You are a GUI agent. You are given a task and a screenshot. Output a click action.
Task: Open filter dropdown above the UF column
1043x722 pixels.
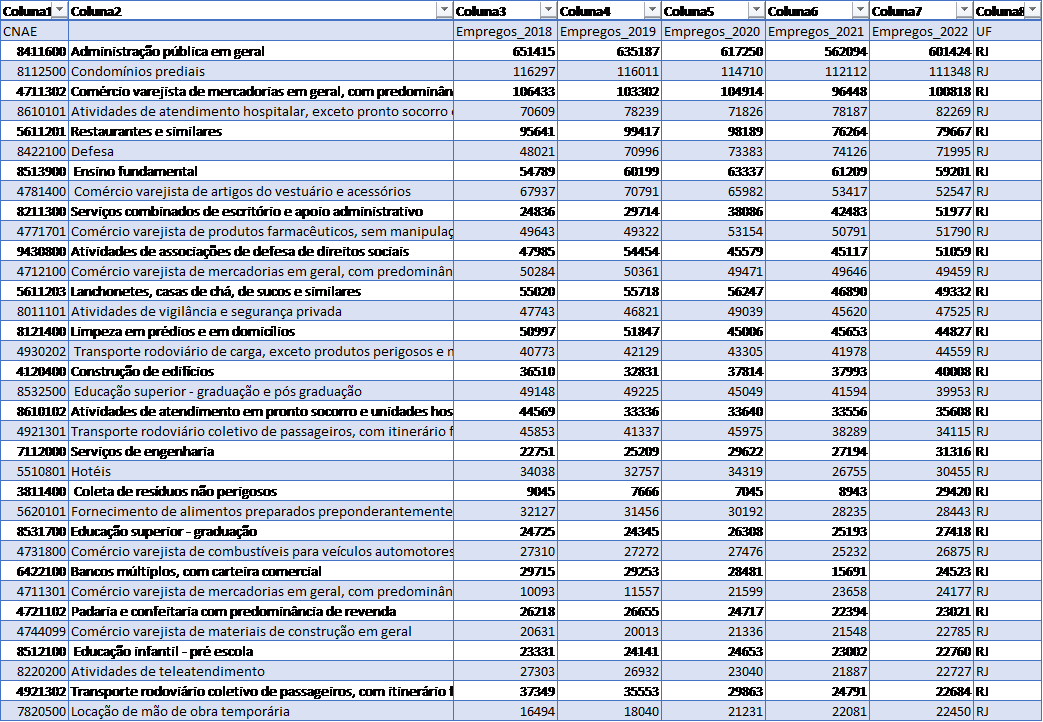[x=1032, y=10]
